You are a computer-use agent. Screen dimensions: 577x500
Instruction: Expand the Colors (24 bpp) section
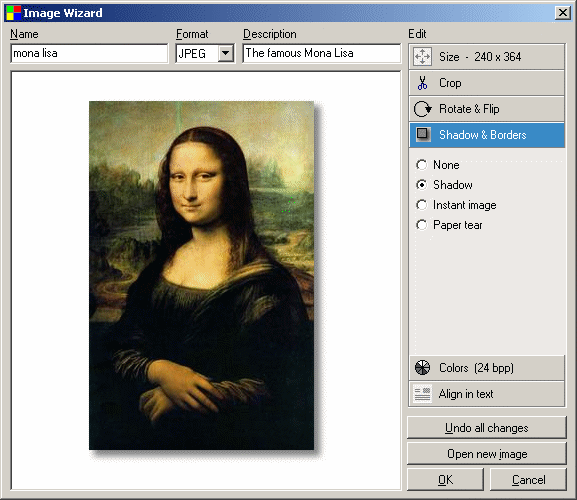(486, 368)
